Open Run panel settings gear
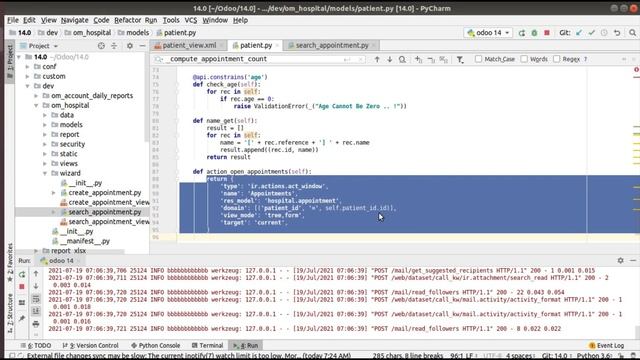This screenshot has height=360, width=640. tap(620, 260)
